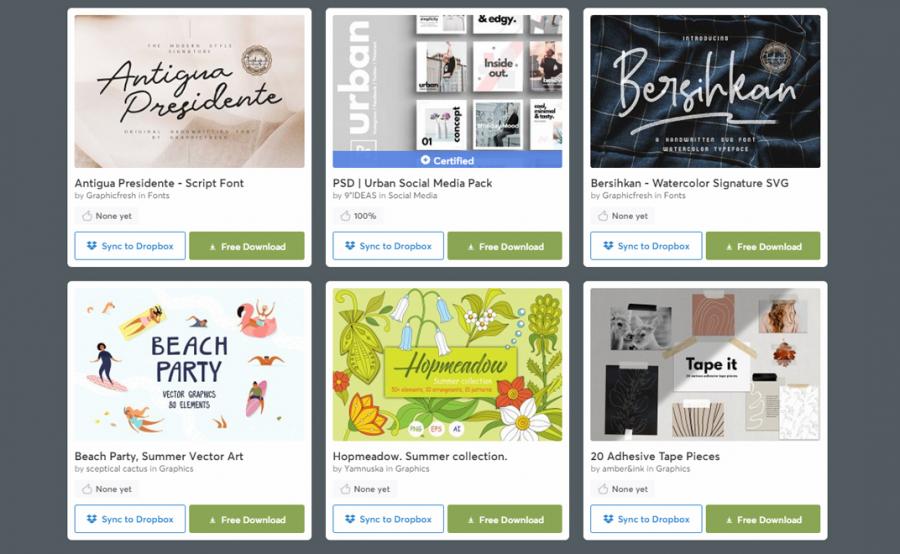Free Download 20 Adhesive Tape Pieces
900x554 pixels.
(x=763, y=520)
